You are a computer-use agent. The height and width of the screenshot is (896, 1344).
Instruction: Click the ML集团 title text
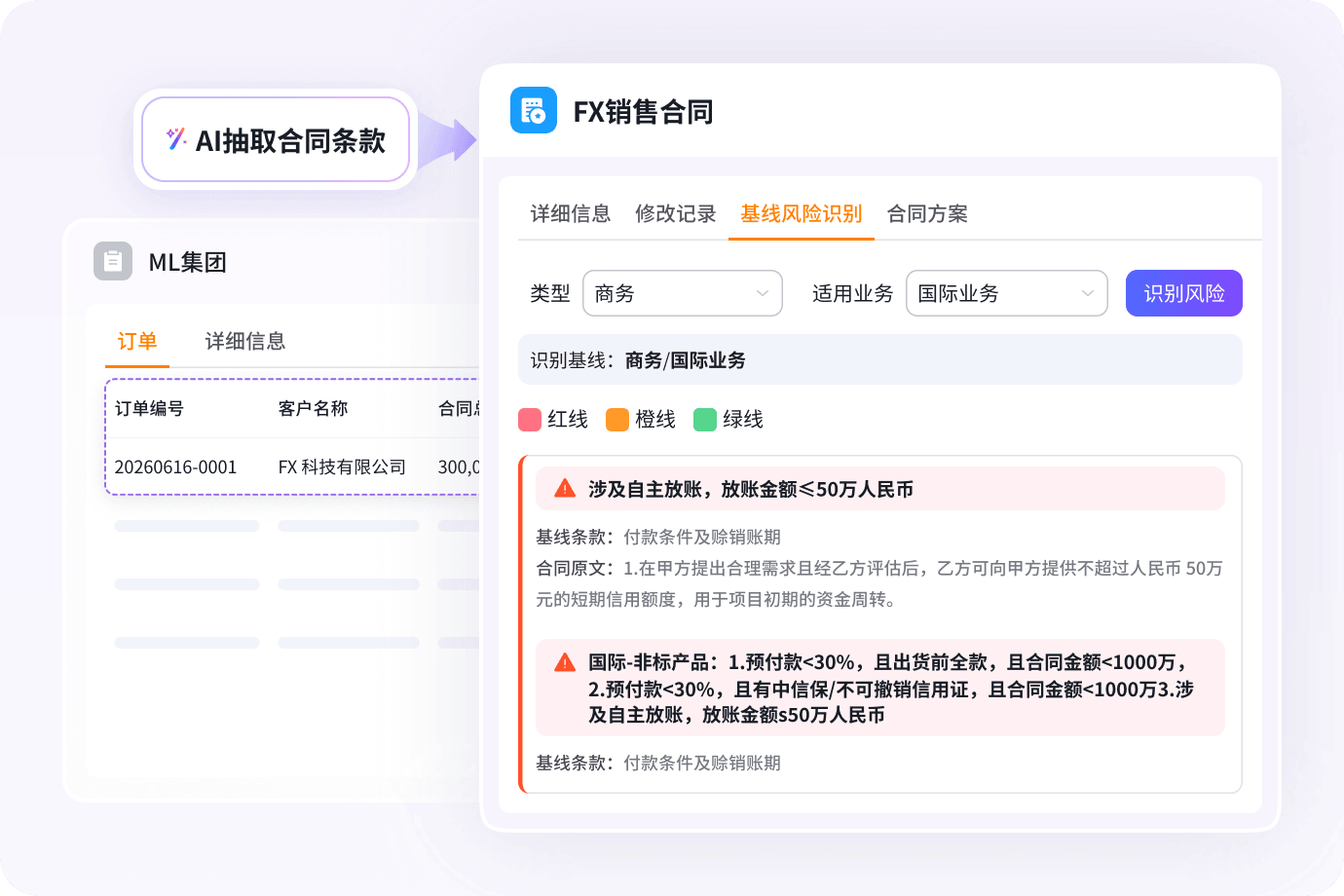[x=187, y=262]
